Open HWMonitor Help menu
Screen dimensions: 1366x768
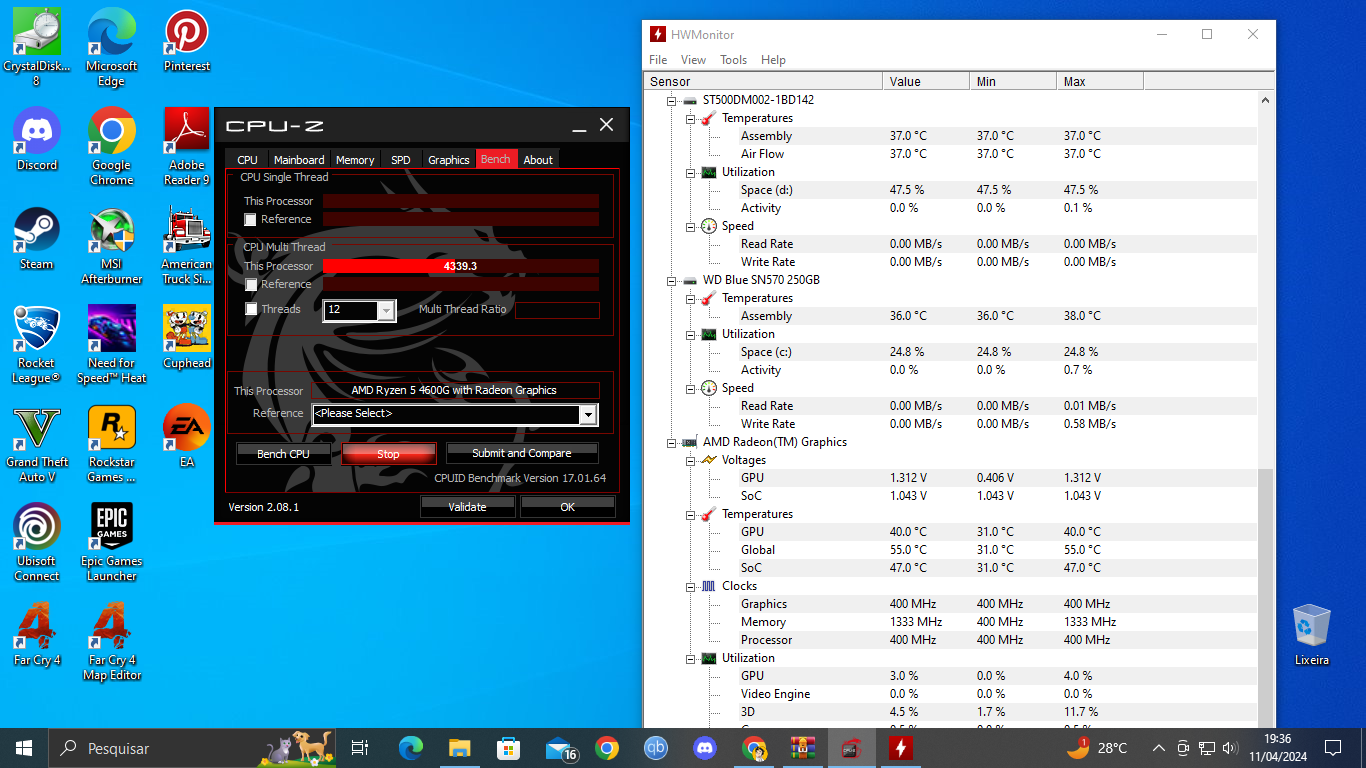(773, 60)
